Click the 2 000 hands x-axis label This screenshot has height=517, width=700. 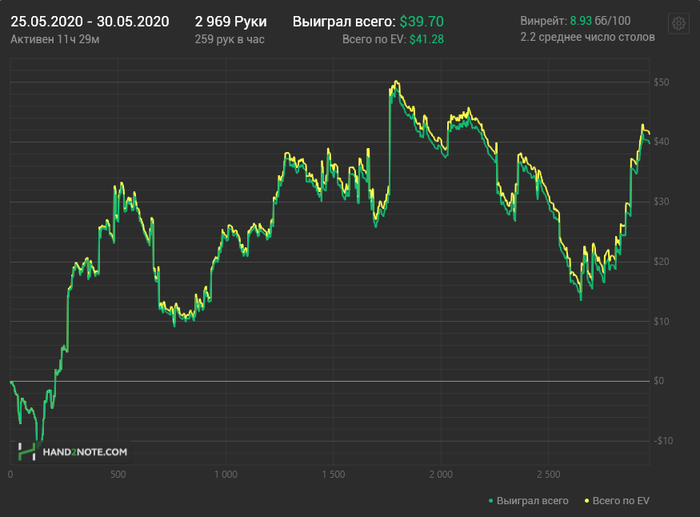[441, 475]
